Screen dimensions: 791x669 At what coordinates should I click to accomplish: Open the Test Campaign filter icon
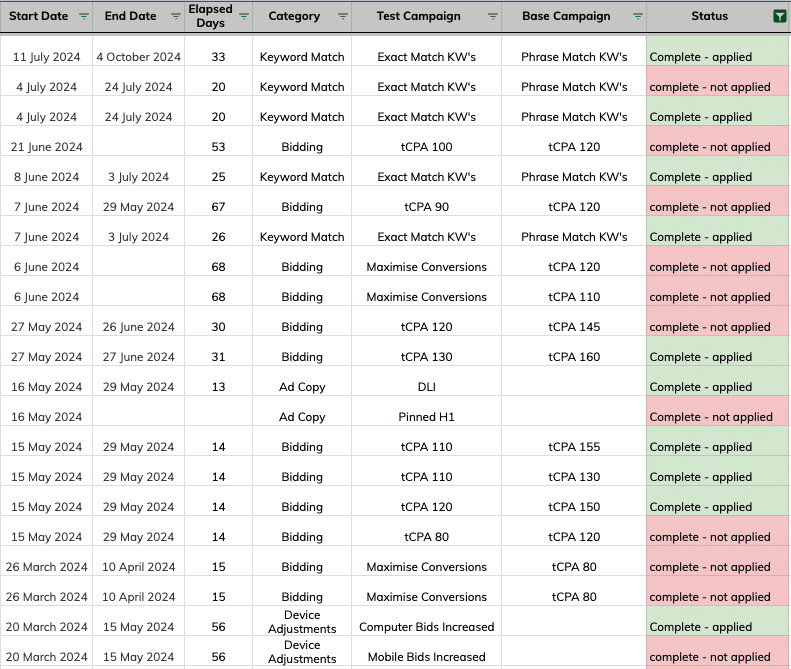tap(492, 16)
